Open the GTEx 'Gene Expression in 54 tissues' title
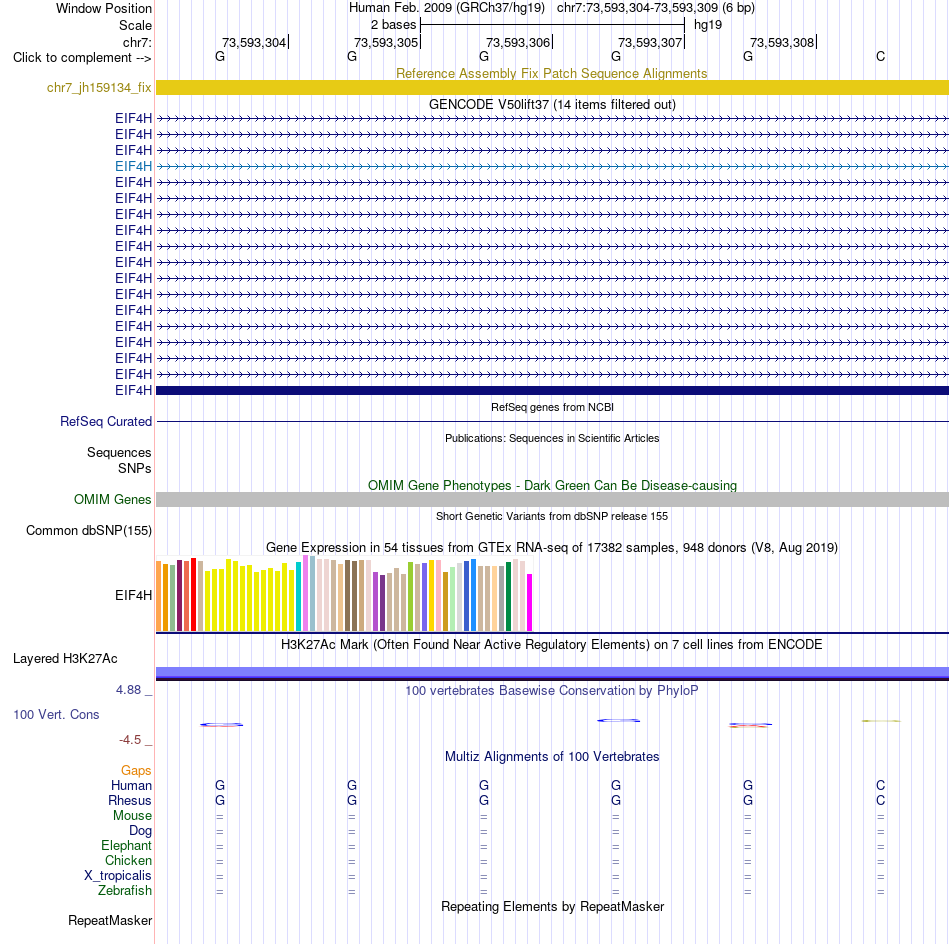Image resolution: width=950 pixels, height=944 pixels. tap(552, 548)
